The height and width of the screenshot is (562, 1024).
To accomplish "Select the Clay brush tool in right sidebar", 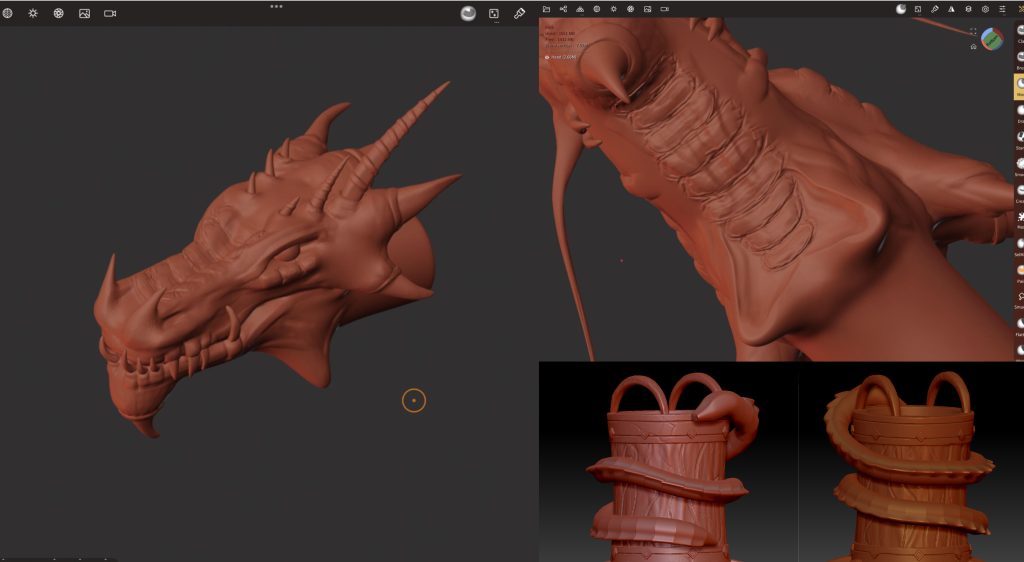I will 1019,29.
